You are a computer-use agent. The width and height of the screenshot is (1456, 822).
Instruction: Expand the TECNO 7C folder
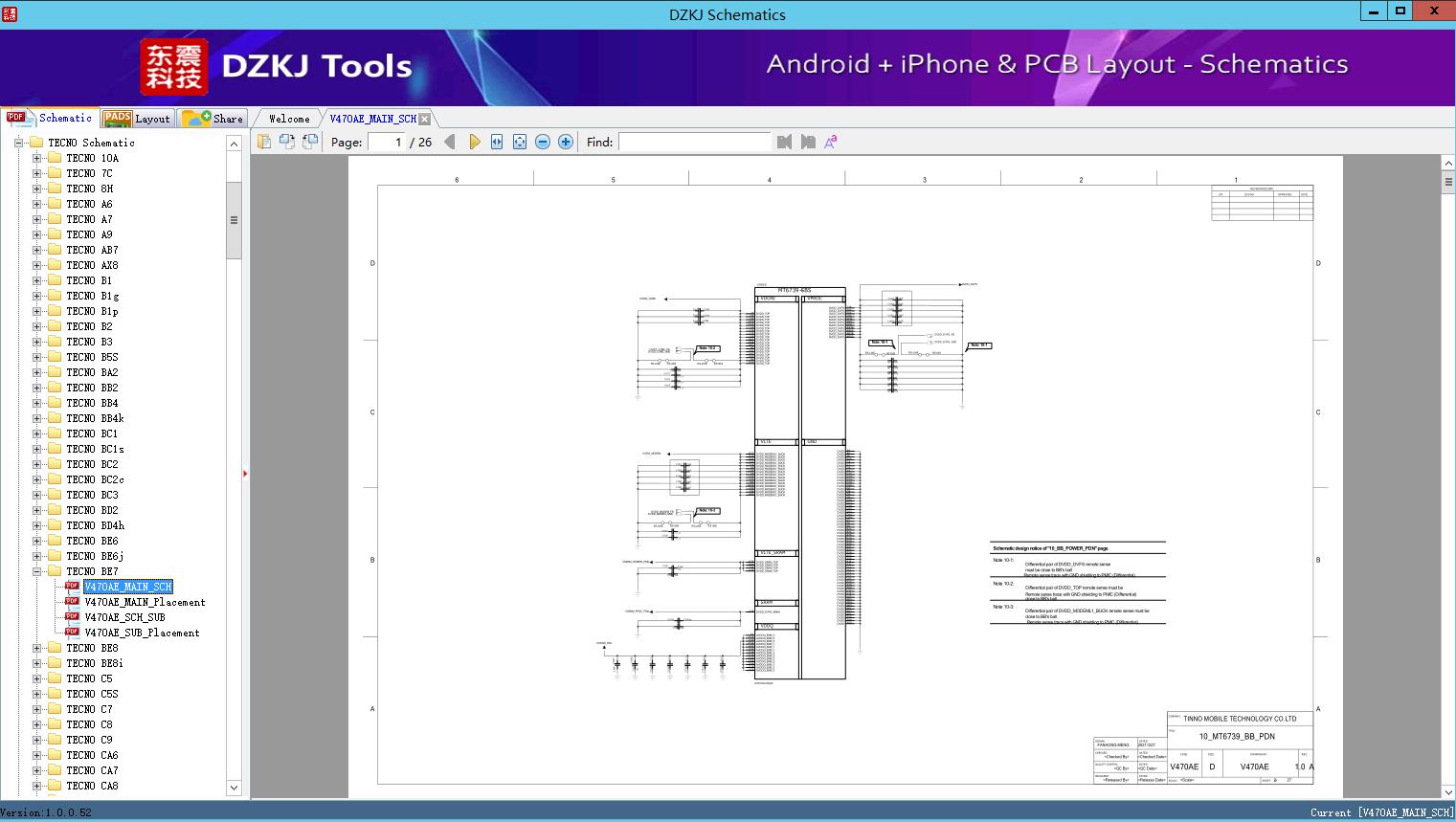[36, 173]
